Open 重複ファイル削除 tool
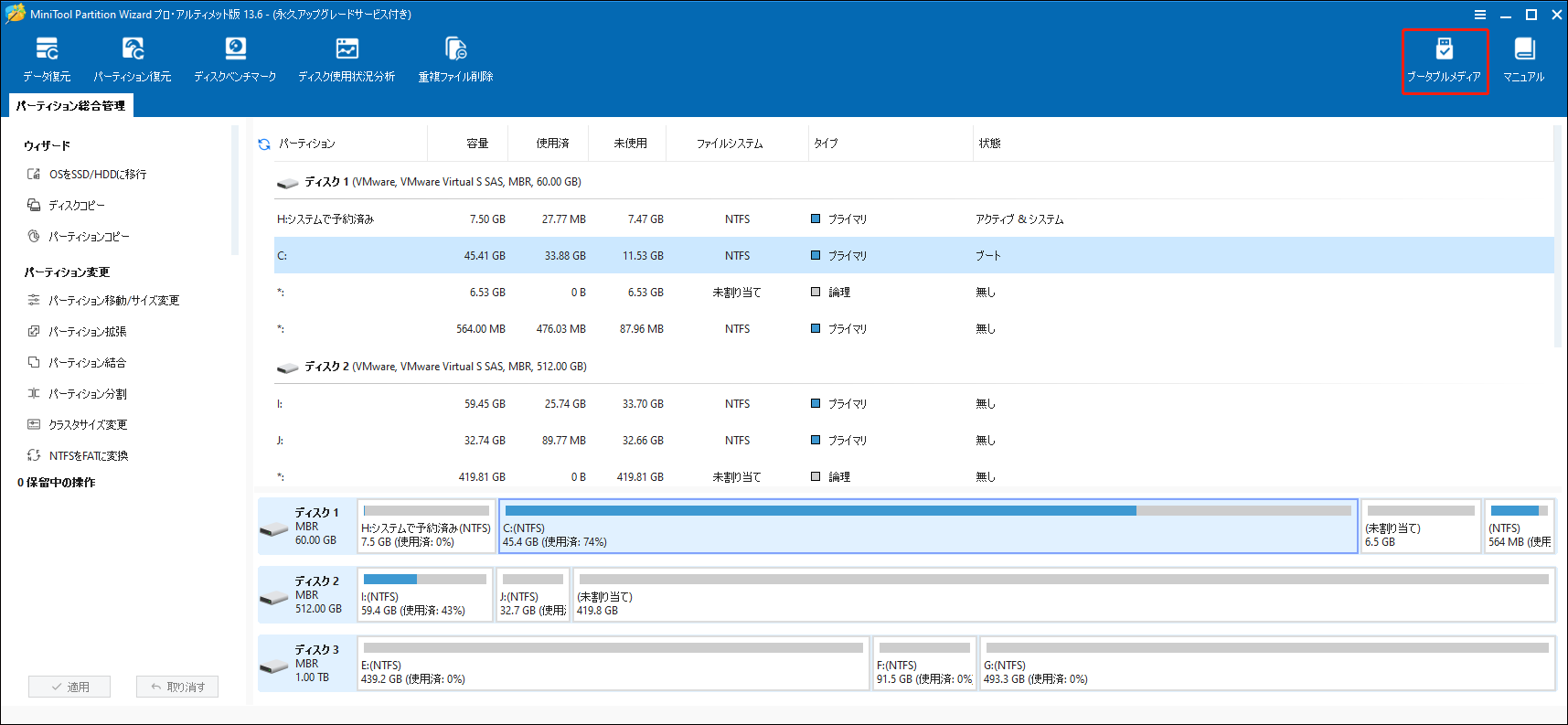The width and height of the screenshot is (1568, 725). [x=455, y=59]
